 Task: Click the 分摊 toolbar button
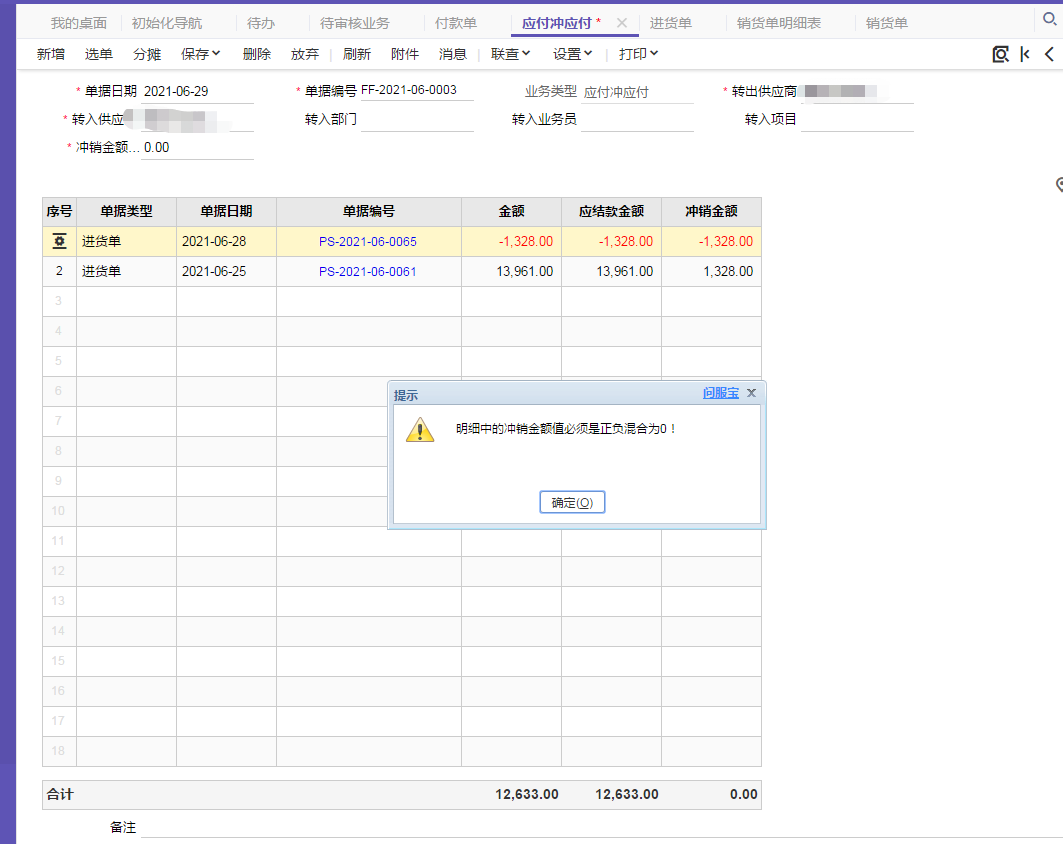[x=147, y=54]
